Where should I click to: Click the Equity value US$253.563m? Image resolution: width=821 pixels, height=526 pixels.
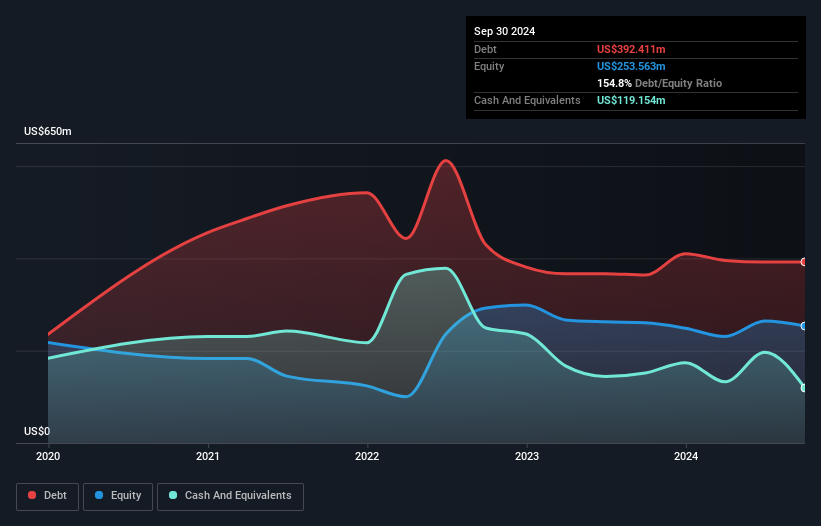click(x=631, y=66)
